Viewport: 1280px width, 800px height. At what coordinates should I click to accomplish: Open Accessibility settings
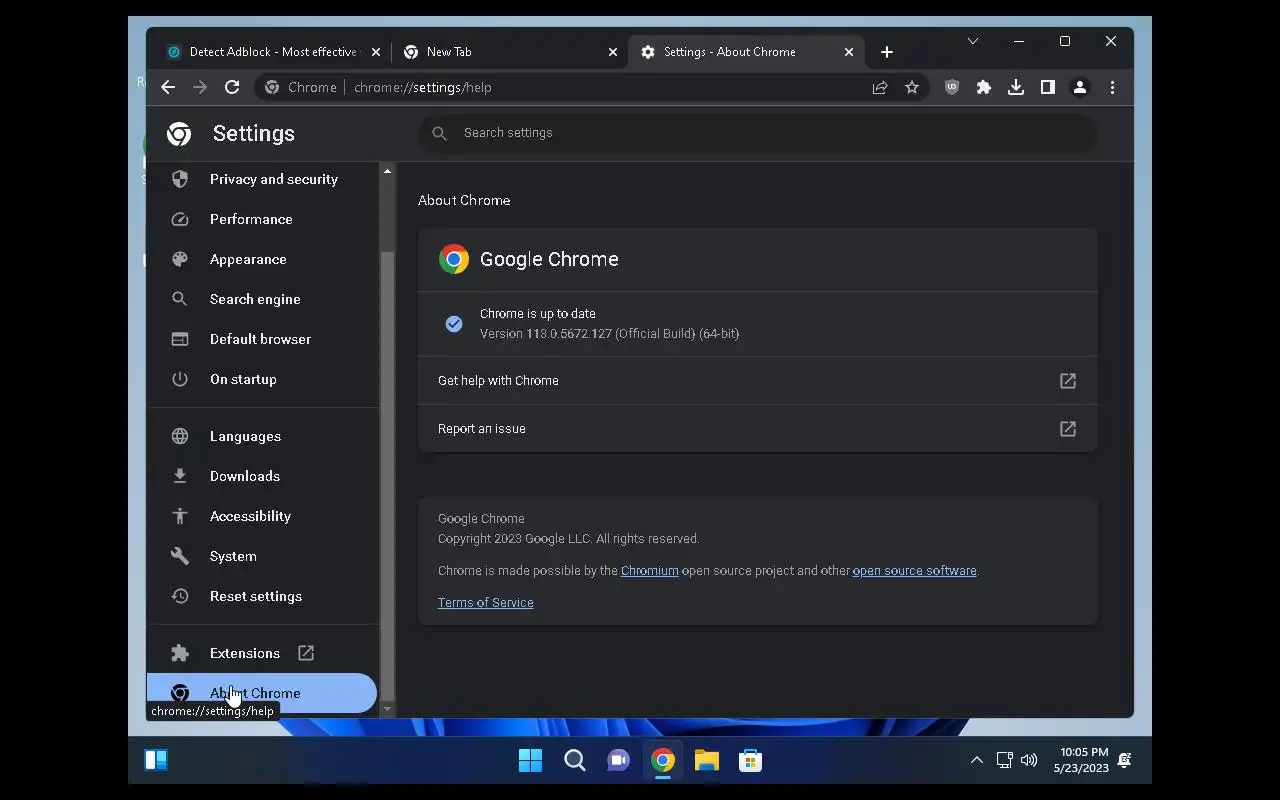click(262, 516)
